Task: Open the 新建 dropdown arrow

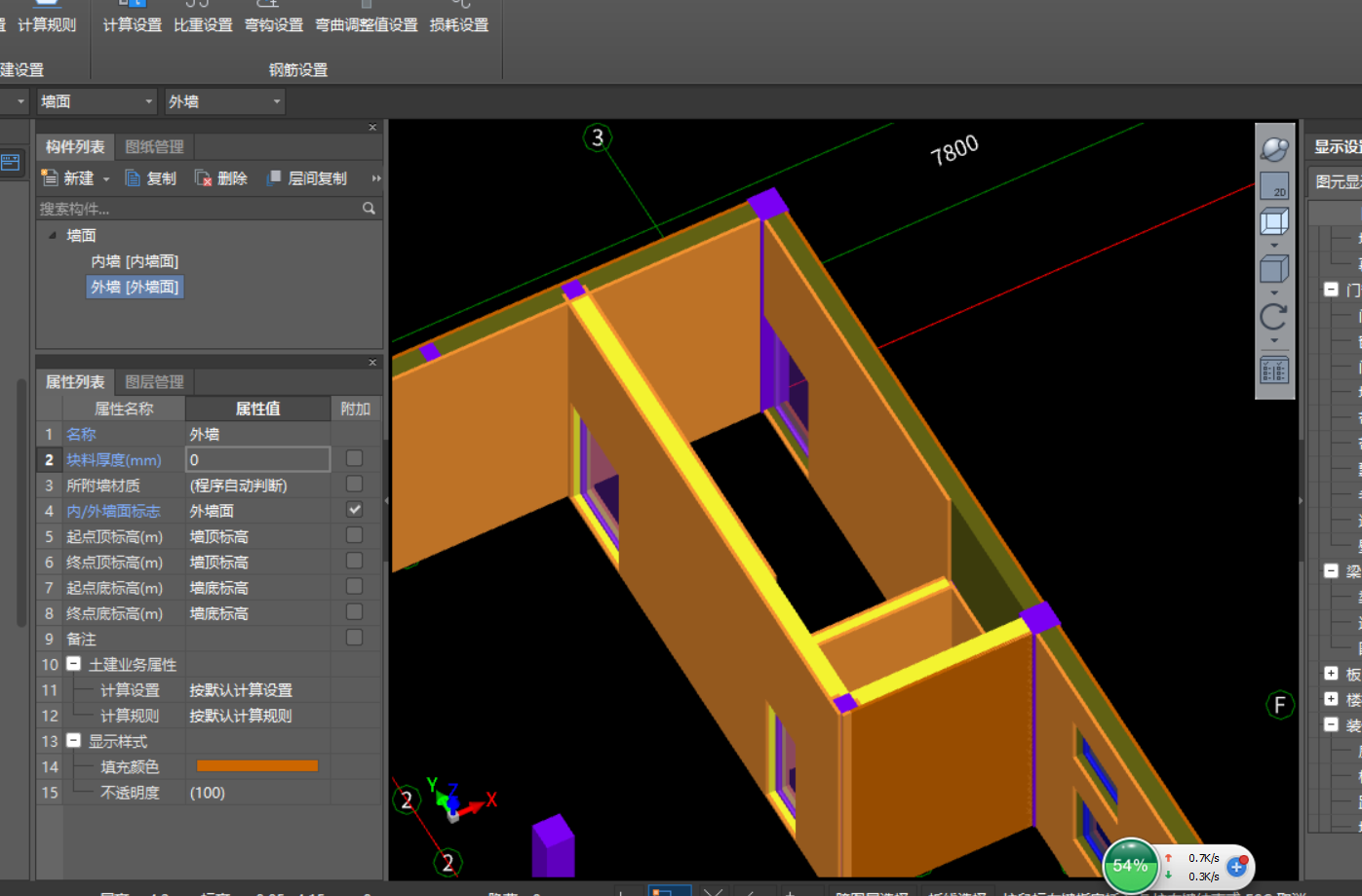Action: coord(106,178)
